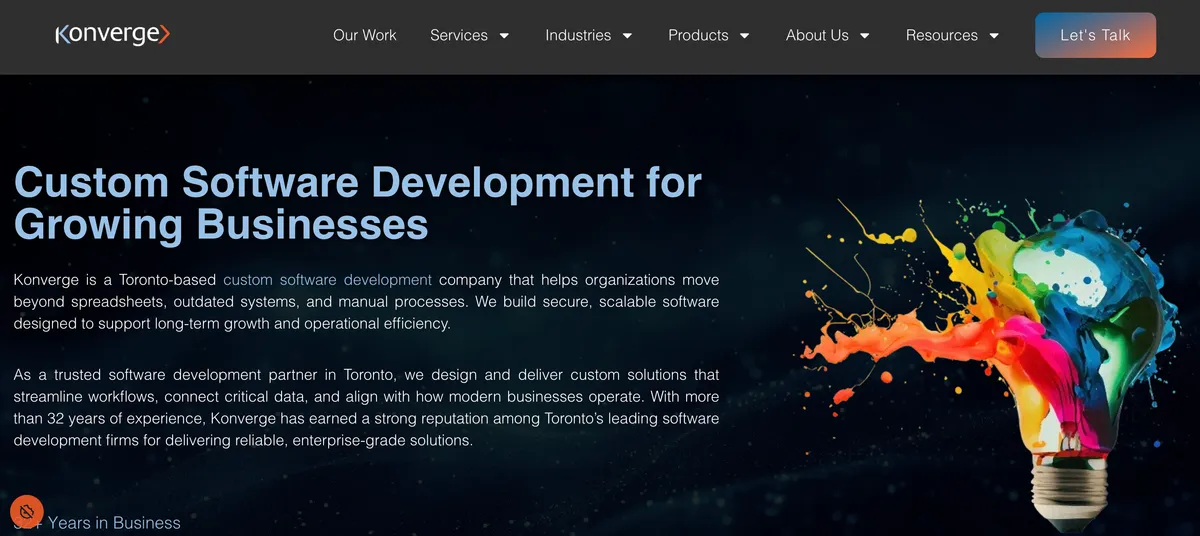Follow the custom software development link
The width and height of the screenshot is (1200, 536).
pyautogui.click(x=327, y=280)
